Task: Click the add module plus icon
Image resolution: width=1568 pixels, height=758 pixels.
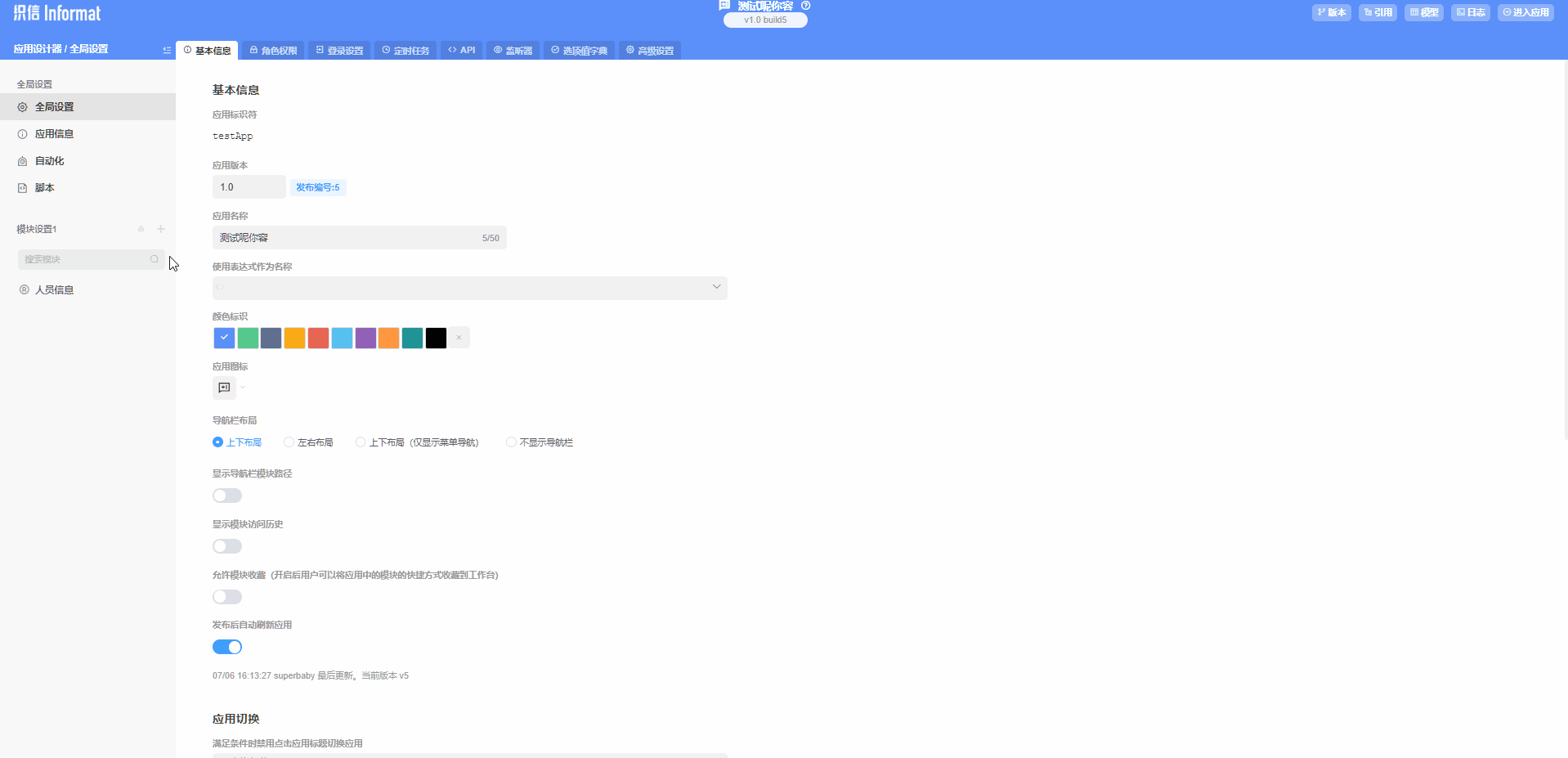Action: click(x=161, y=229)
